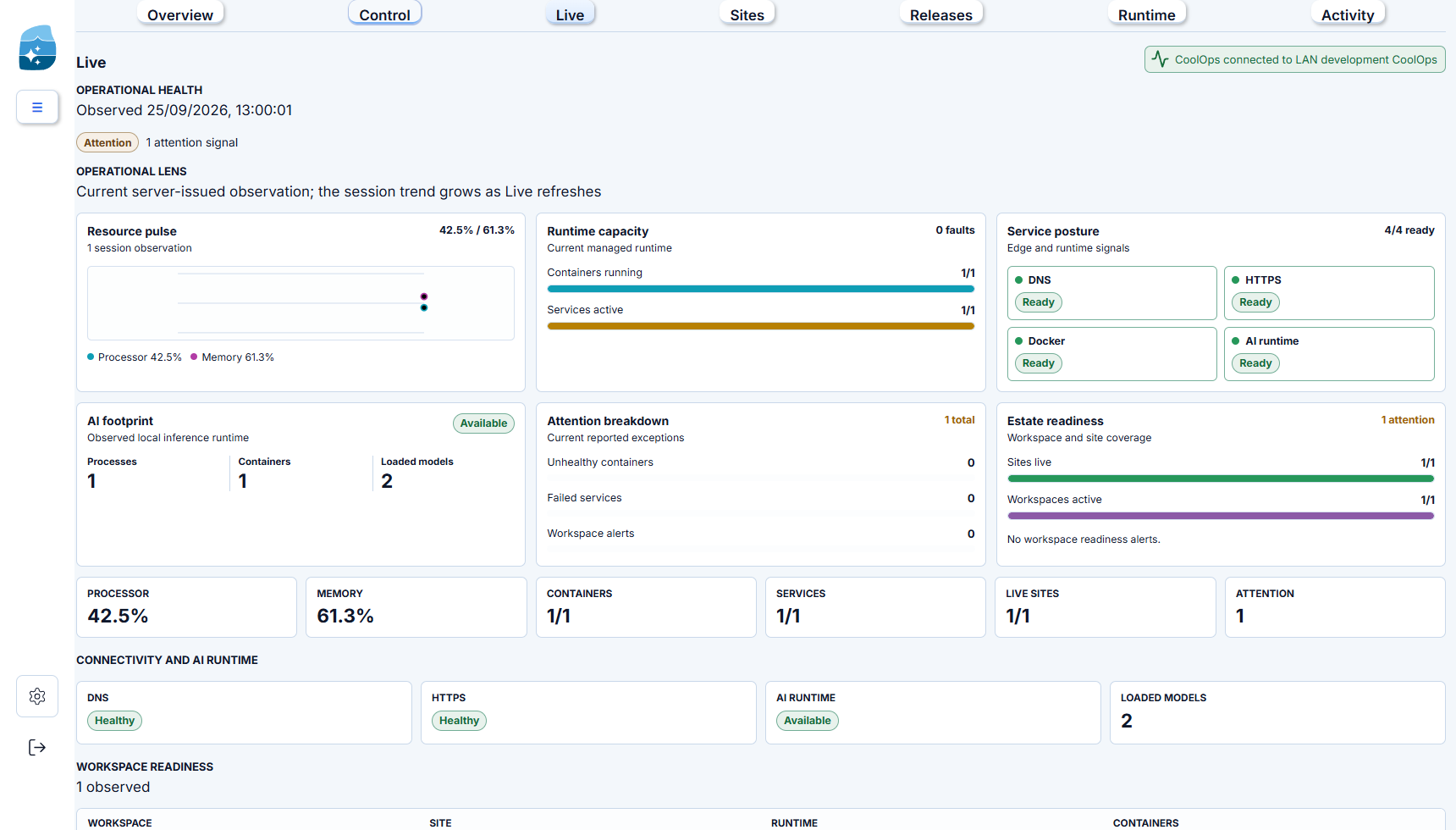Select the Live tab
This screenshot has height=830, width=1456.
point(570,14)
